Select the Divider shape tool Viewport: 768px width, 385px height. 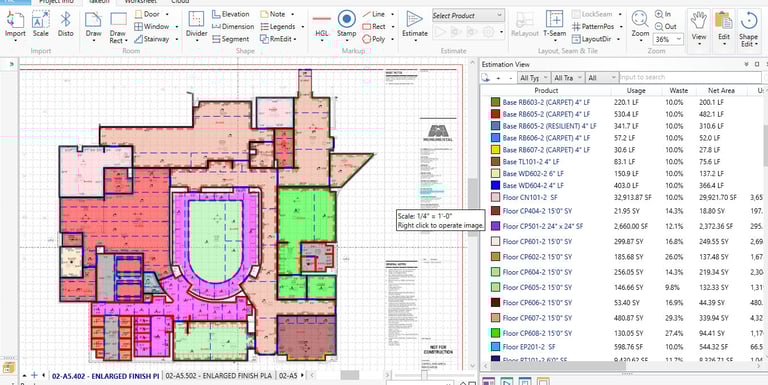pyautogui.click(x=196, y=21)
